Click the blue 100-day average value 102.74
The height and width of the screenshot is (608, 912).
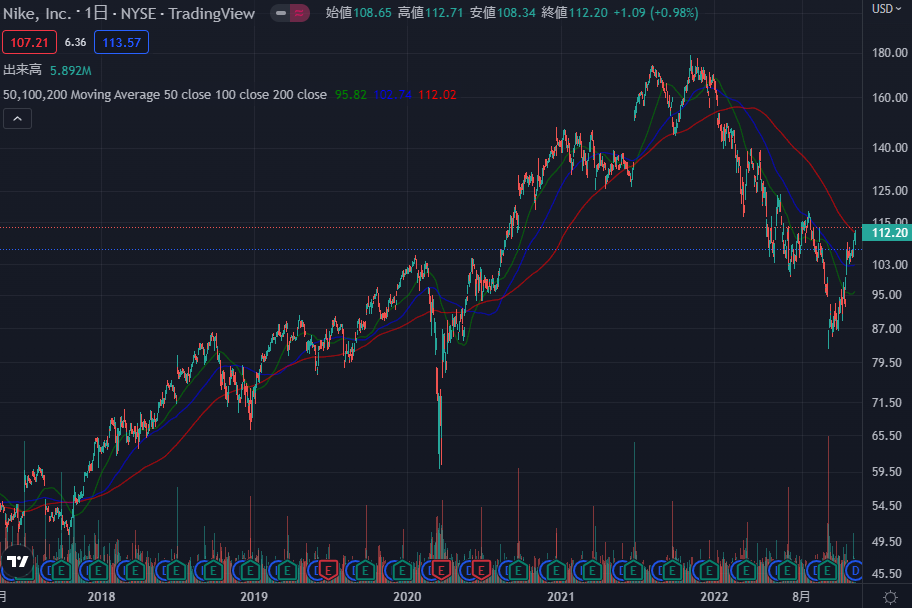tap(393, 95)
